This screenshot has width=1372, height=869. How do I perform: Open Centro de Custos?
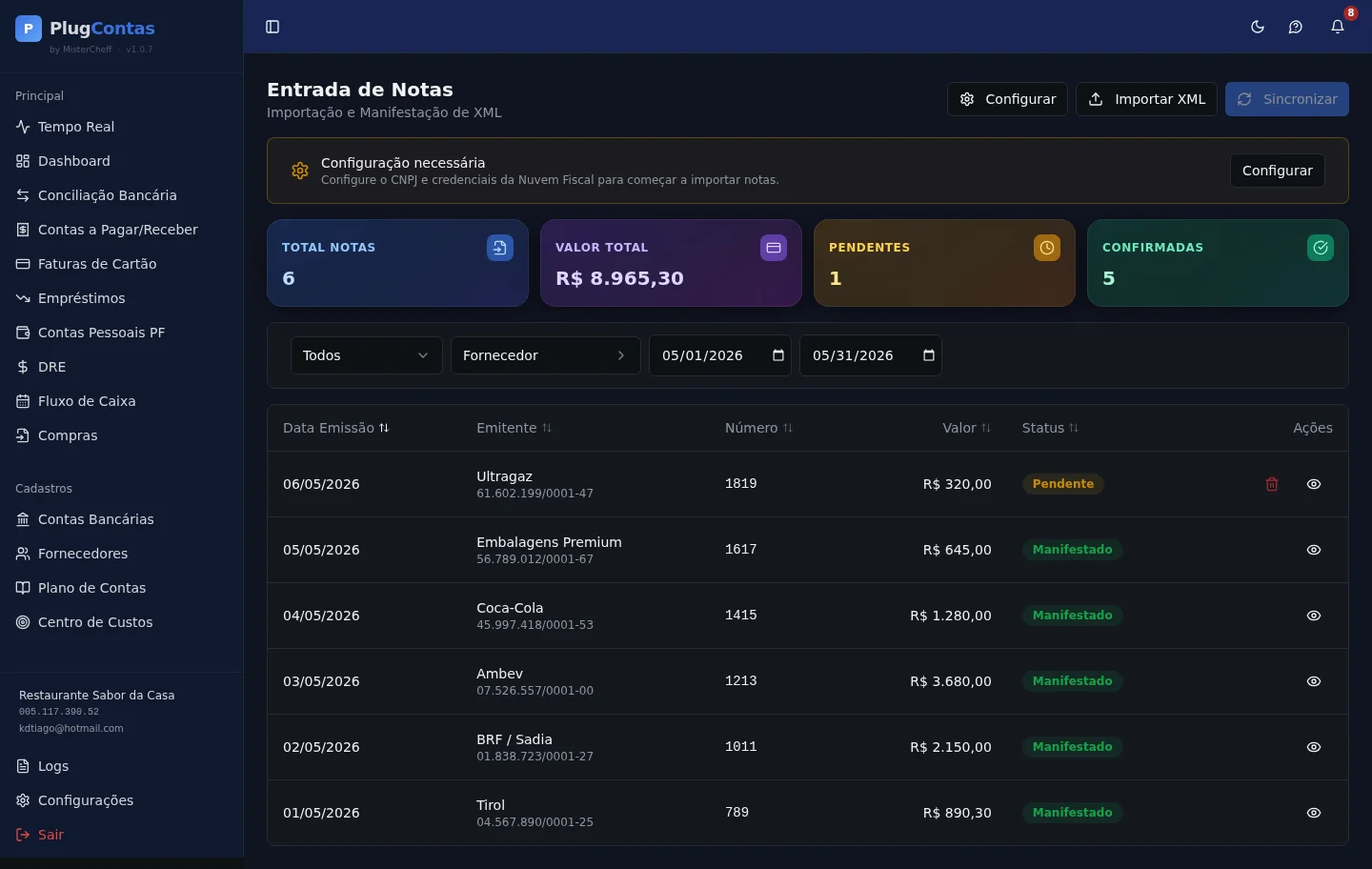(x=121, y=622)
